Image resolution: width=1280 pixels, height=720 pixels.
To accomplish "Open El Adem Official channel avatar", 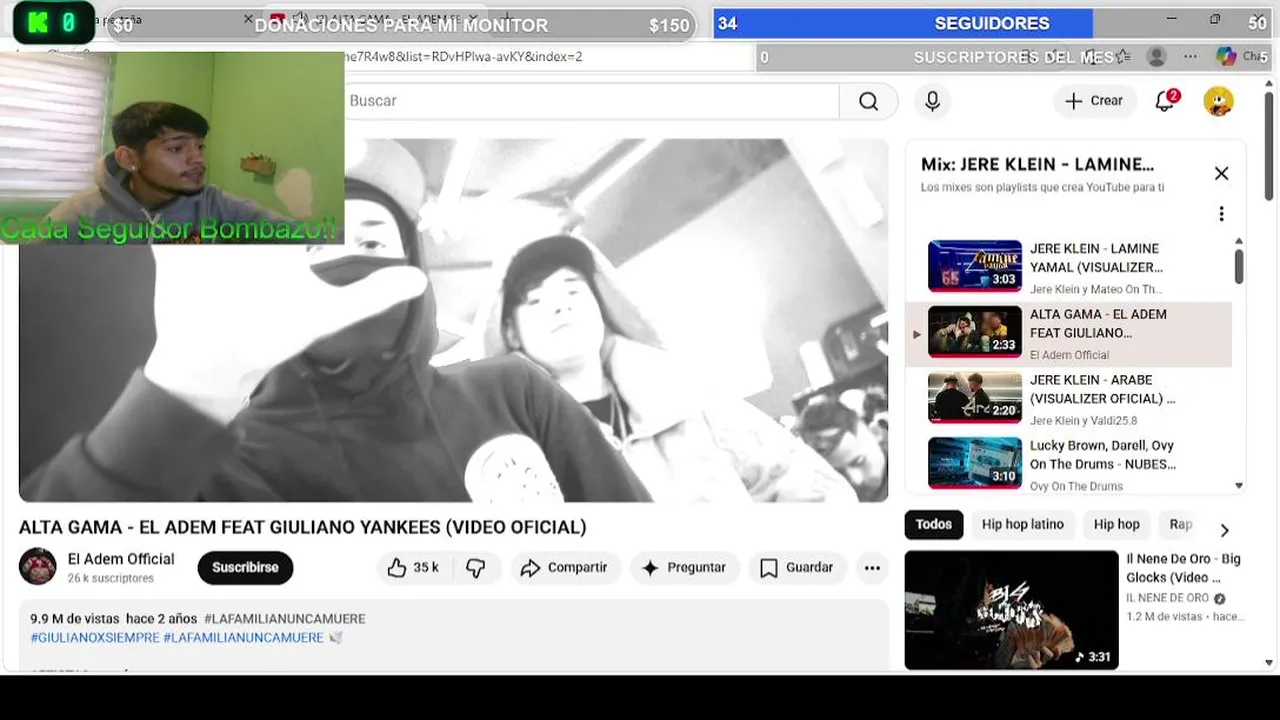I will [x=38, y=567].
